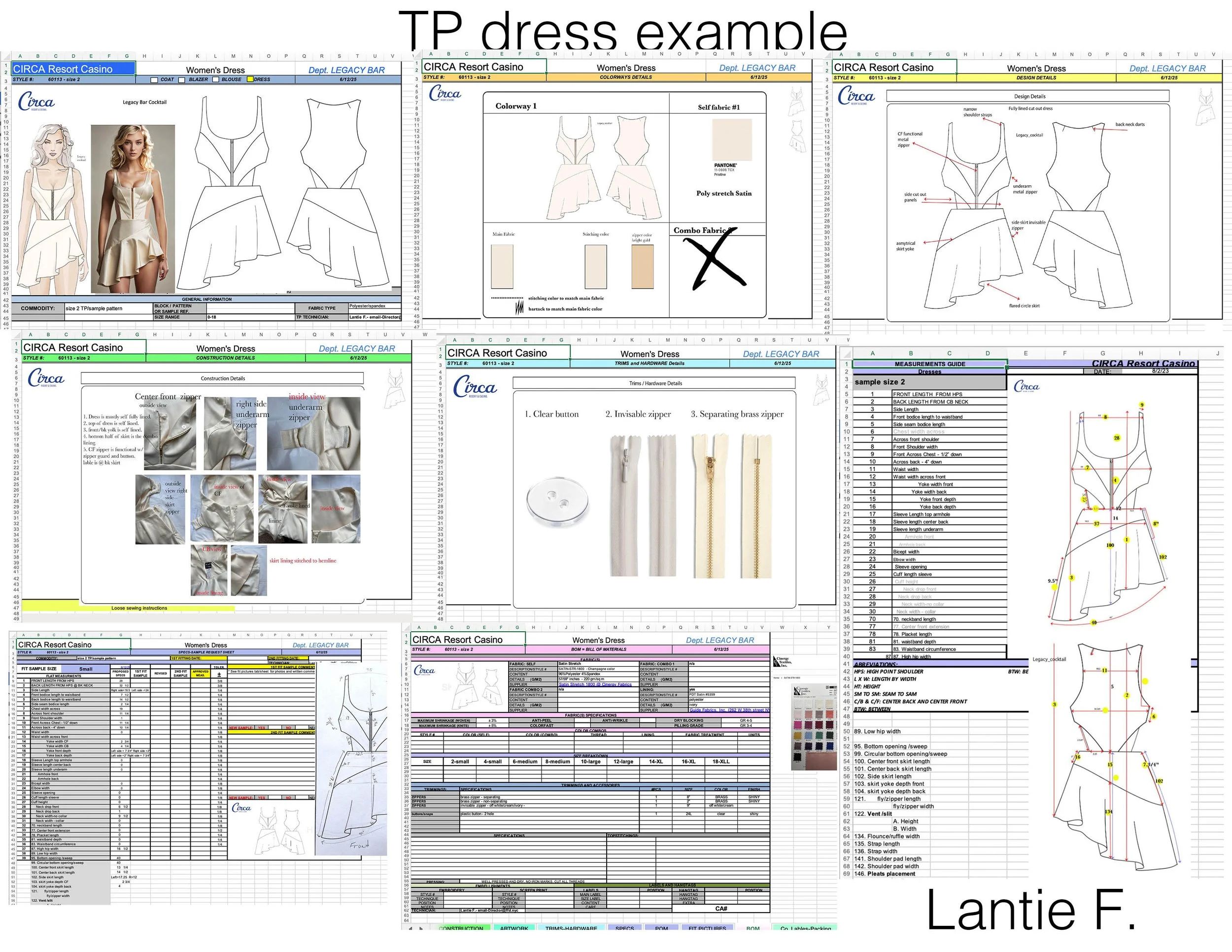Select the 'FIT SAMPLE SIZE' cell in Specs sheet
The height and width of the screenshot is (952, 1232).
(39, 669)
